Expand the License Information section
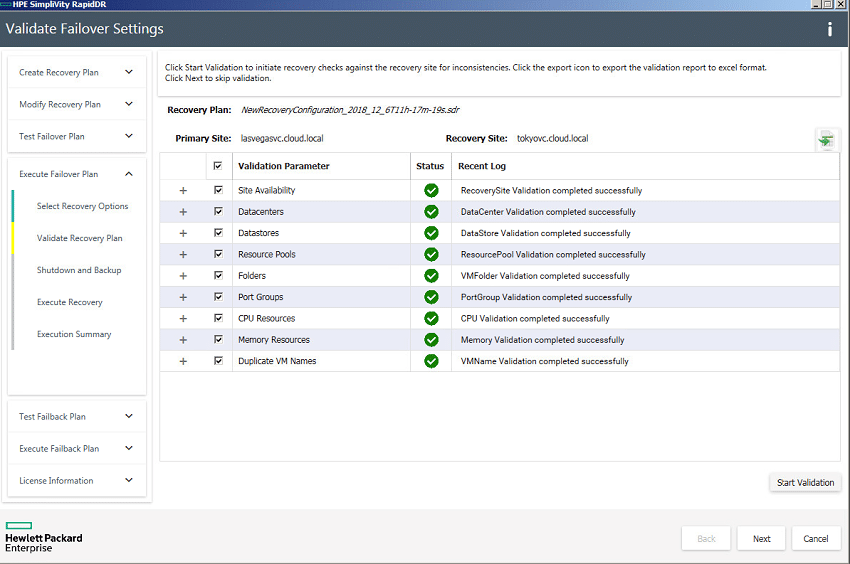 pos(77,480)
